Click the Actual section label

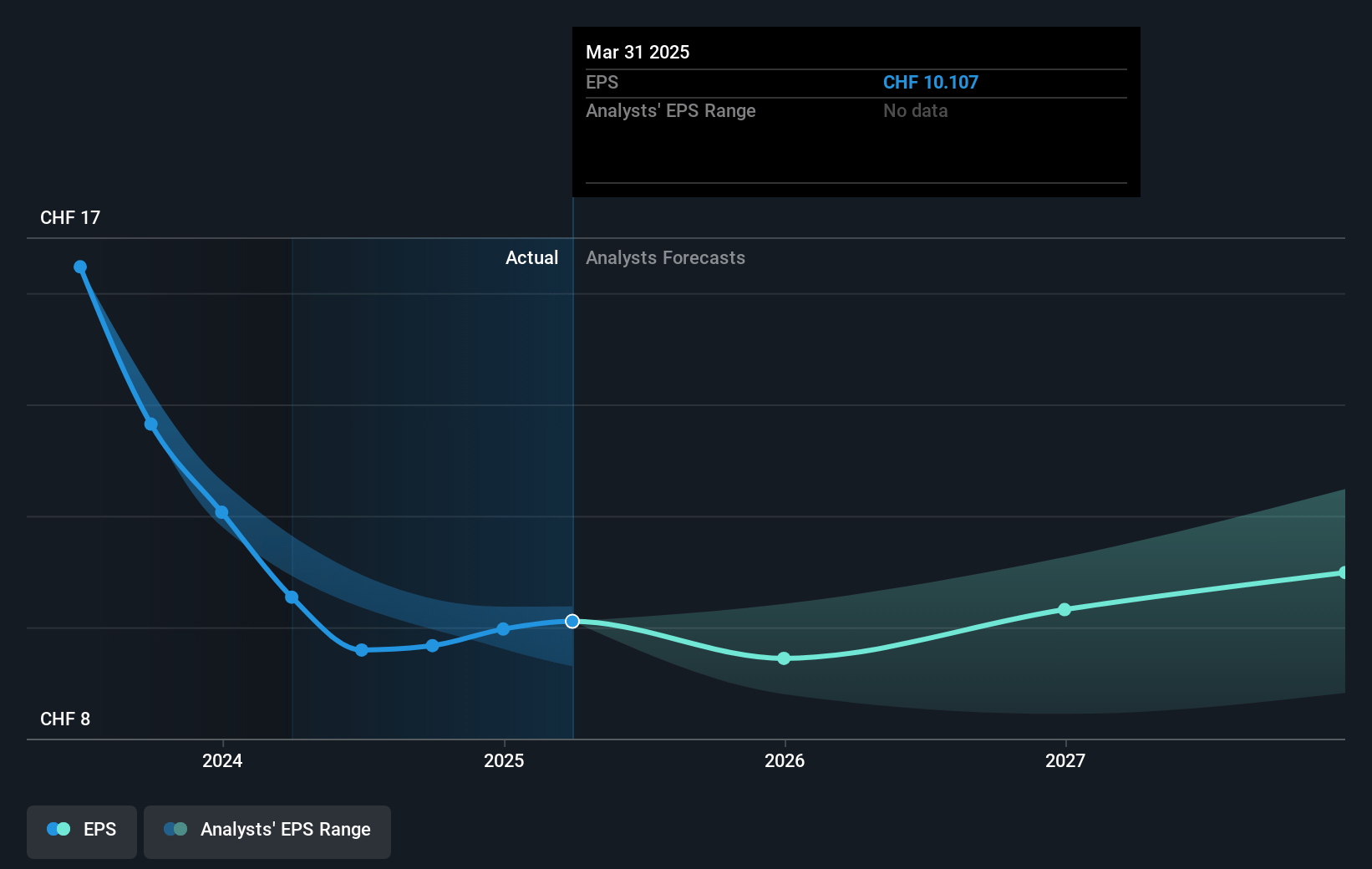531,257
